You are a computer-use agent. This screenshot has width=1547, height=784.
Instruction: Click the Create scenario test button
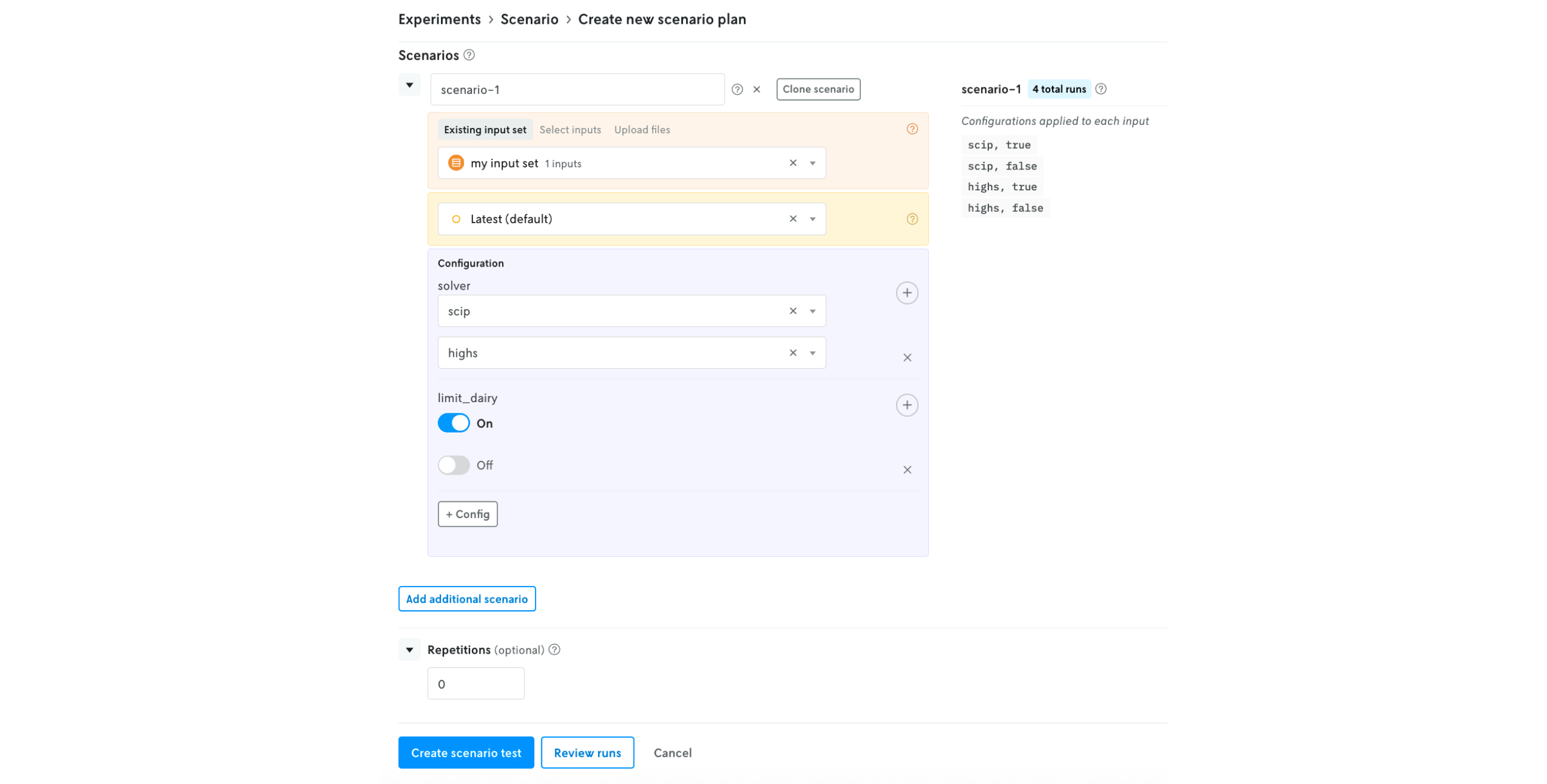click(x=466, y=752)
